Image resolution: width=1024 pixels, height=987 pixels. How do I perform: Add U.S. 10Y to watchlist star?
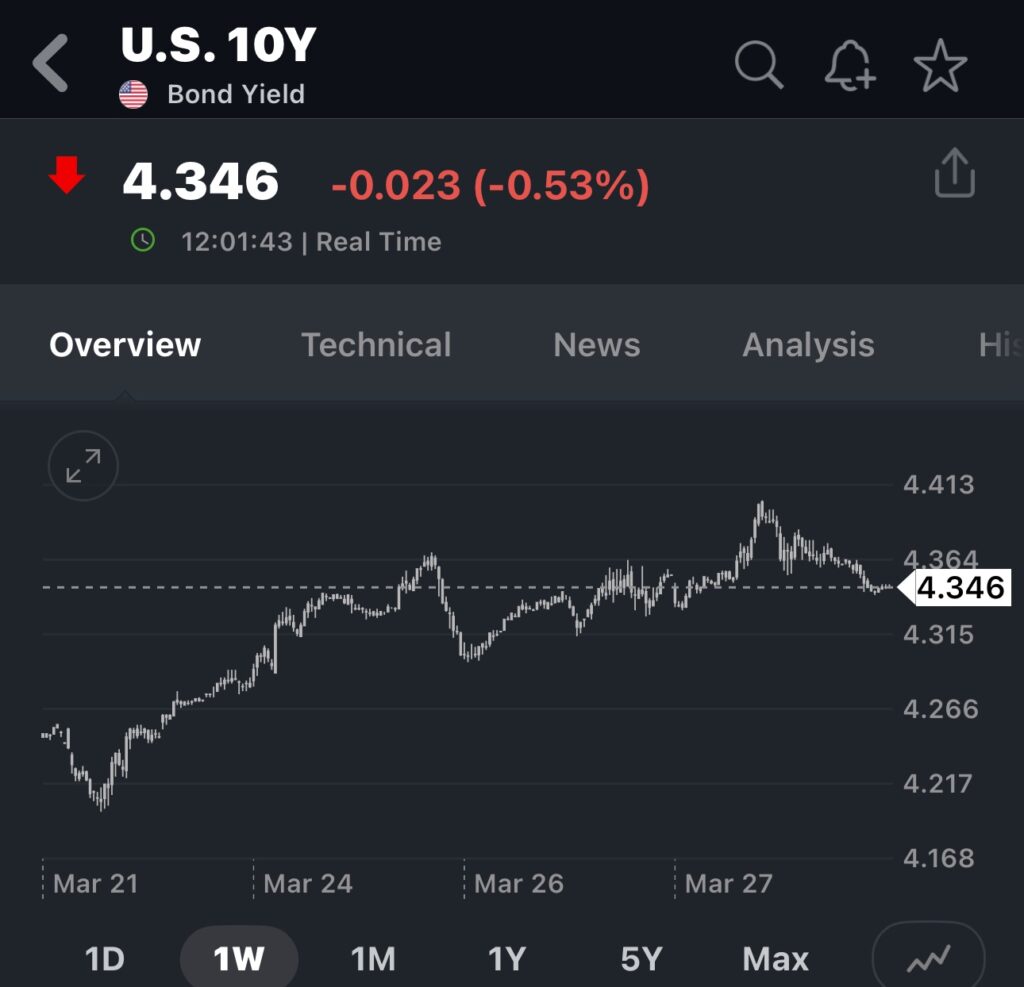coord(940,67)
